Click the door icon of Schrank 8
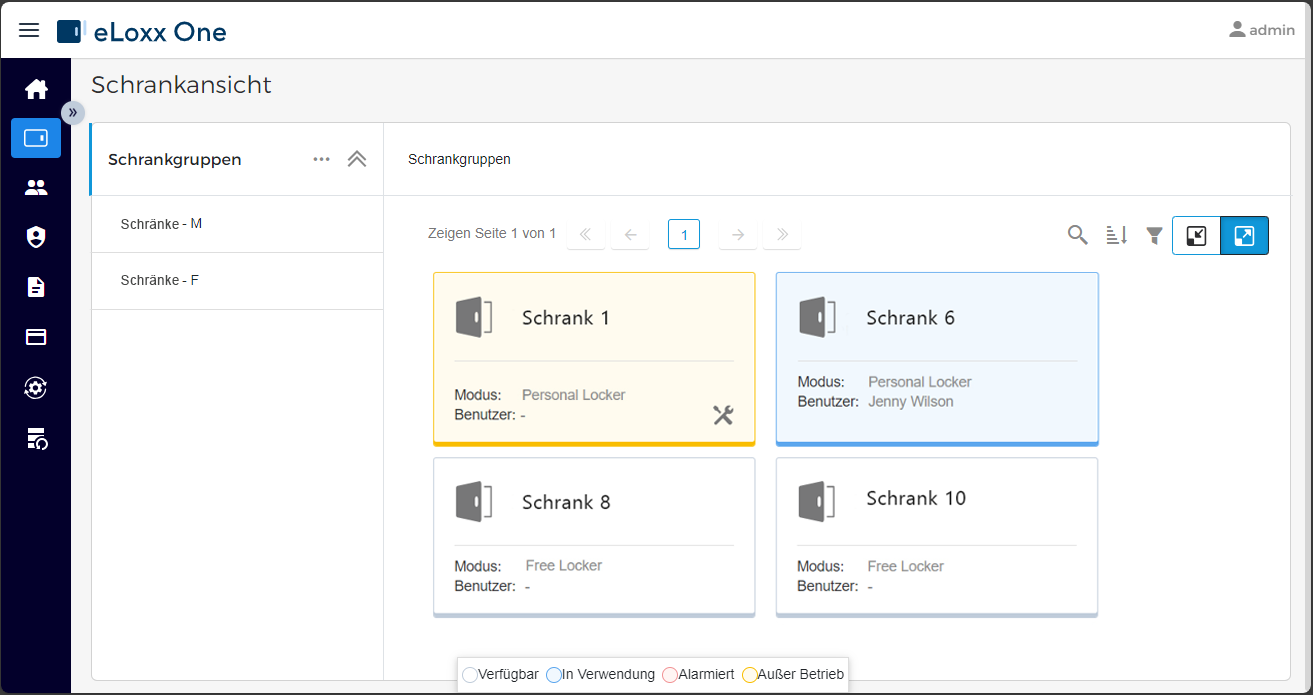Viewport: 1313px width, 695px height. [x=474, y=501]
